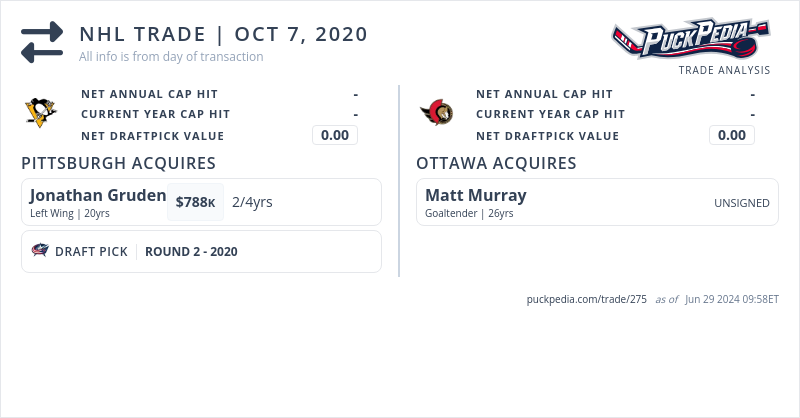Click the PuckPedia logo
800x418 pixels.
pyautogui.click(x=691, y=40)
